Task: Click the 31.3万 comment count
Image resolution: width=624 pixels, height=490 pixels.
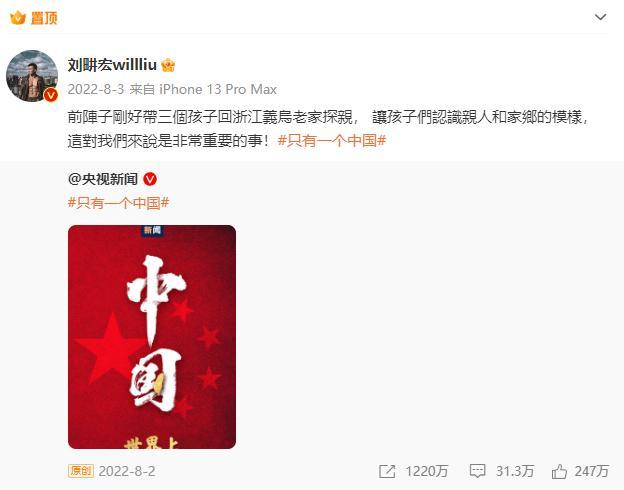Action: [515, 471]
